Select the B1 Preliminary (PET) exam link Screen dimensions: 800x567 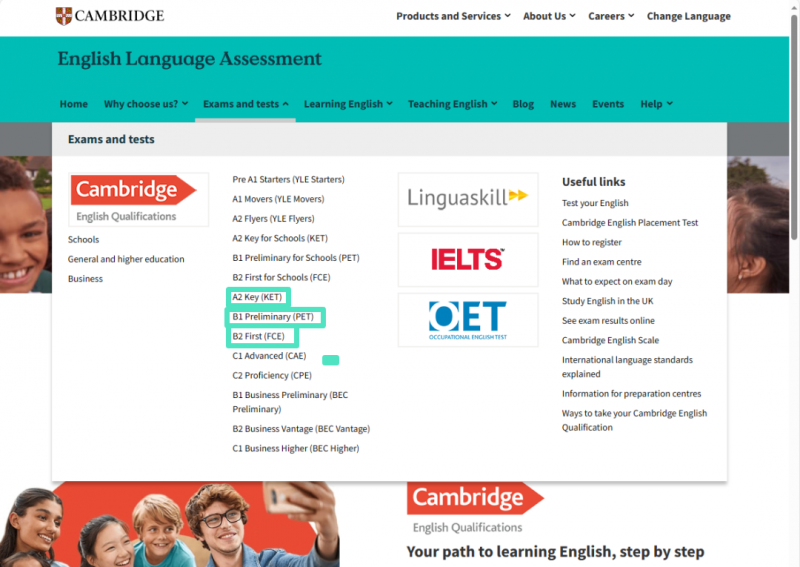click(x=273, y=317)
